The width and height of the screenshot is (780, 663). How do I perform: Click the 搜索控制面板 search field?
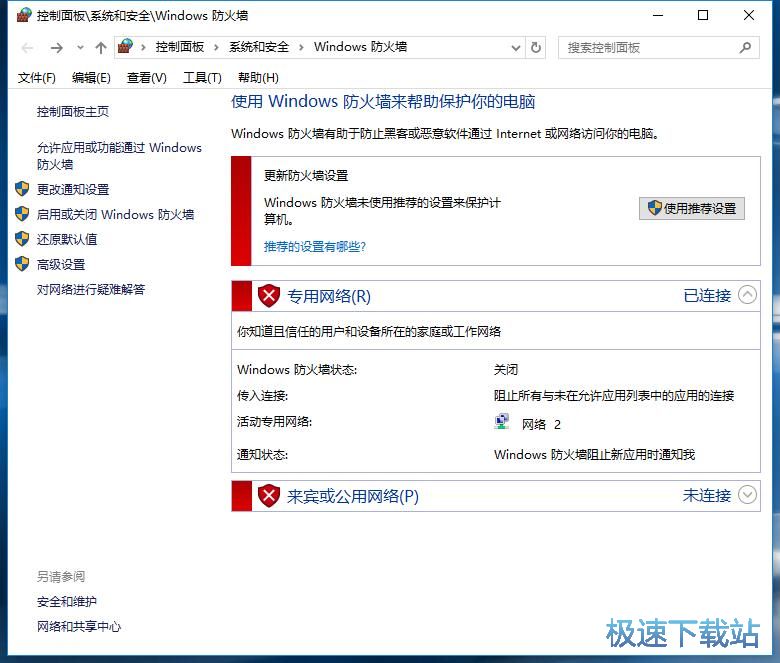(659, 48)
